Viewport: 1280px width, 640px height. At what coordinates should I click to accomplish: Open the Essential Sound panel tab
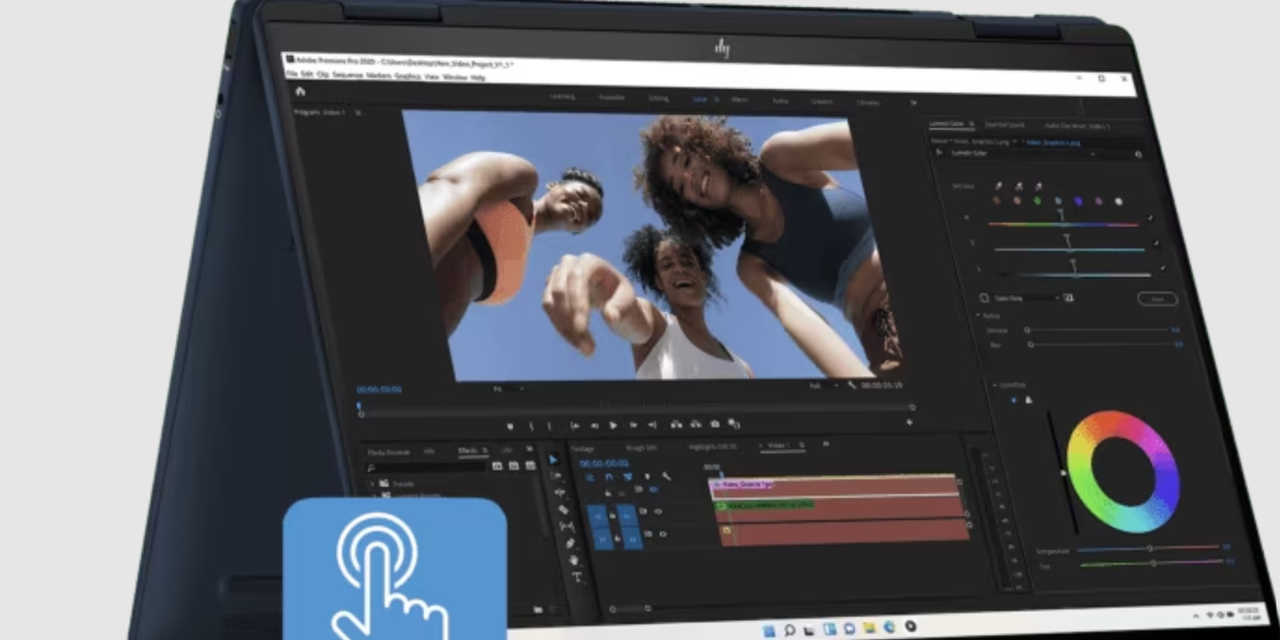(x=1006, y=125)
